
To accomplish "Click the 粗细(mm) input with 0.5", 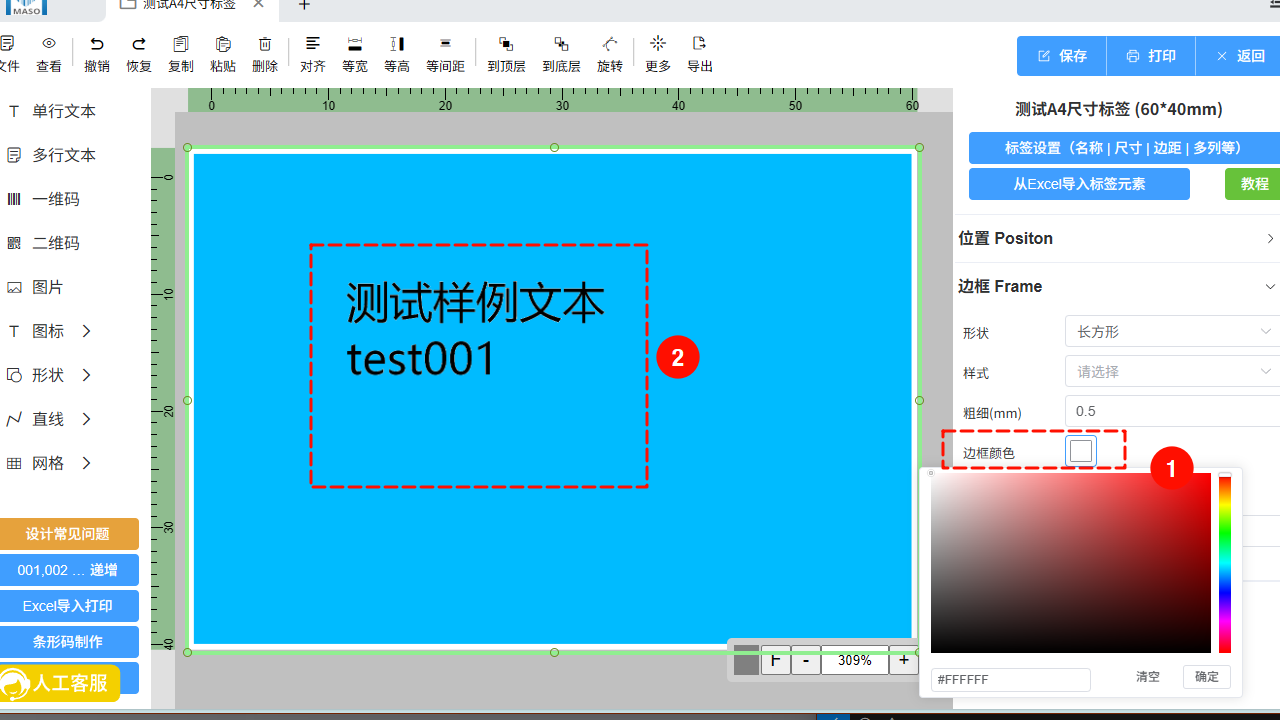I will click(x=1172, y=412).
